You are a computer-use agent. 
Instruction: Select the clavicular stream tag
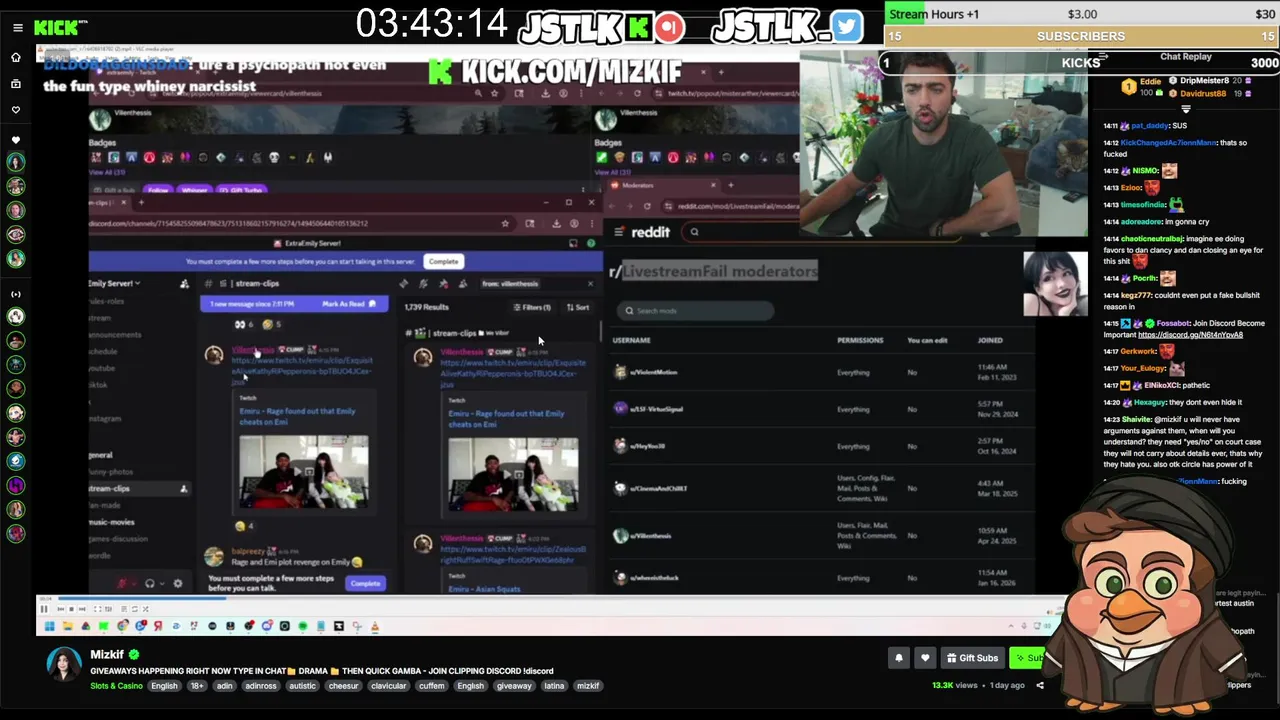tap(388, 686)
